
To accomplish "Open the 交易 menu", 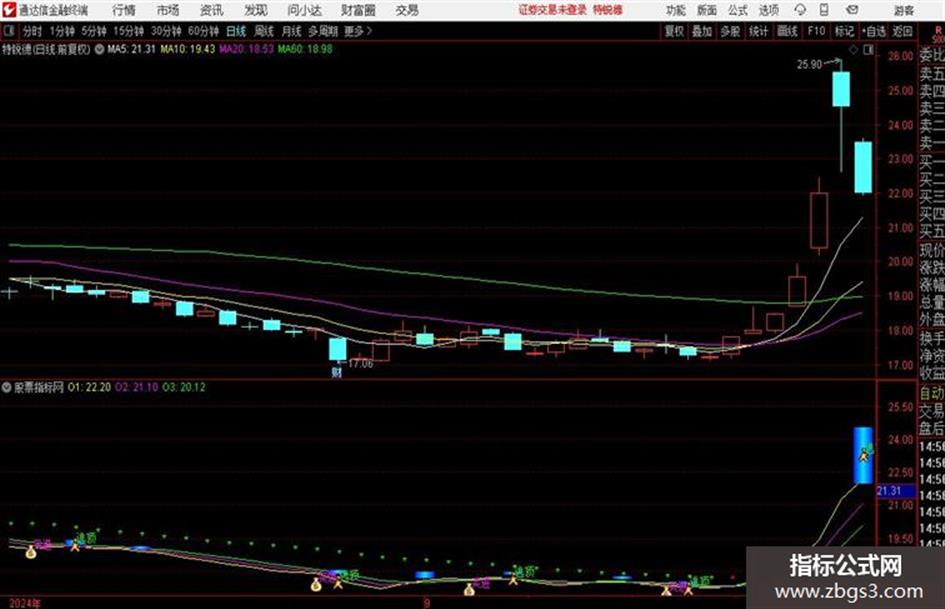I will point(407,10).
